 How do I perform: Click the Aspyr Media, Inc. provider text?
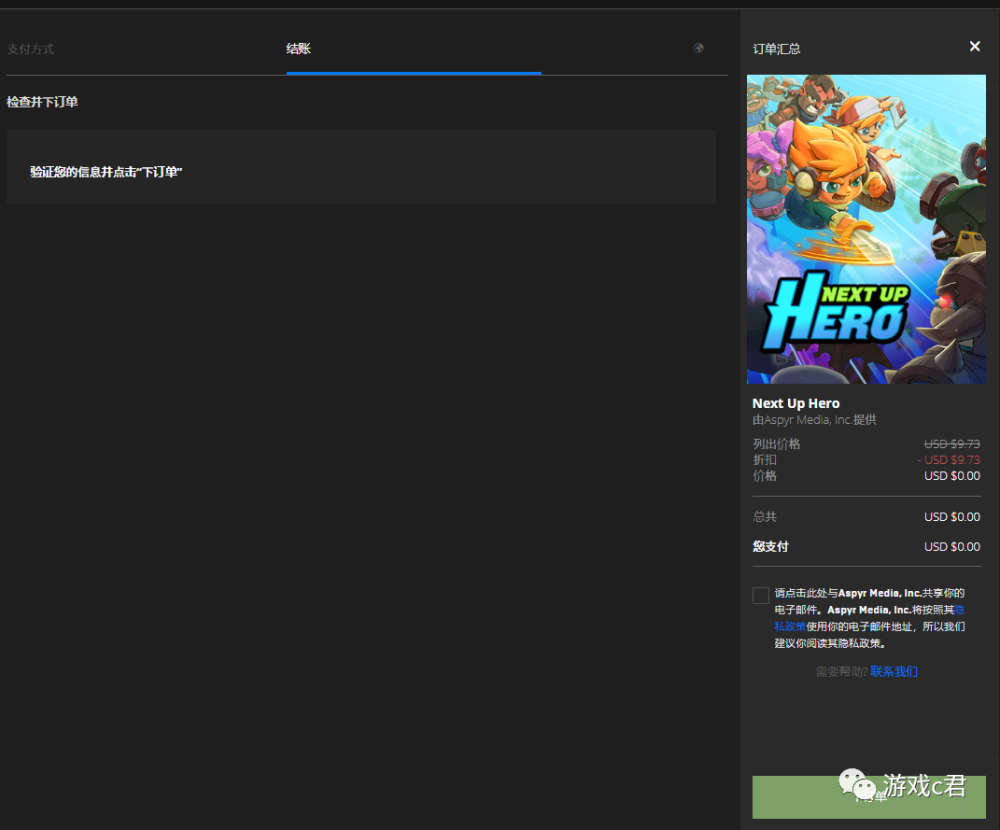coord(812,419)
